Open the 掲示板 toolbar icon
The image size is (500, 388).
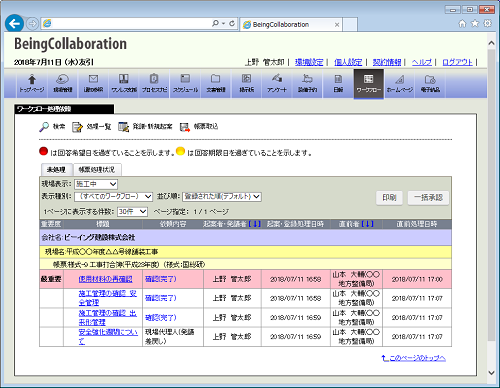pyautogui.click(x=246, y=83)
